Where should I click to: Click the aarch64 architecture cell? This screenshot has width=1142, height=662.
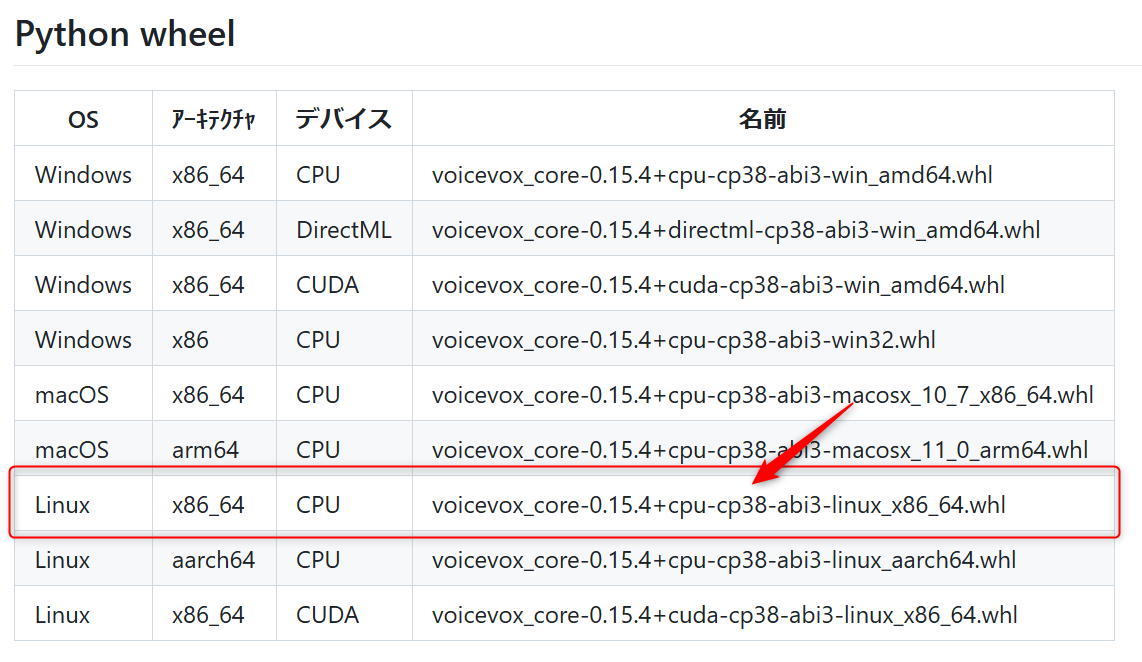[213, 560]
